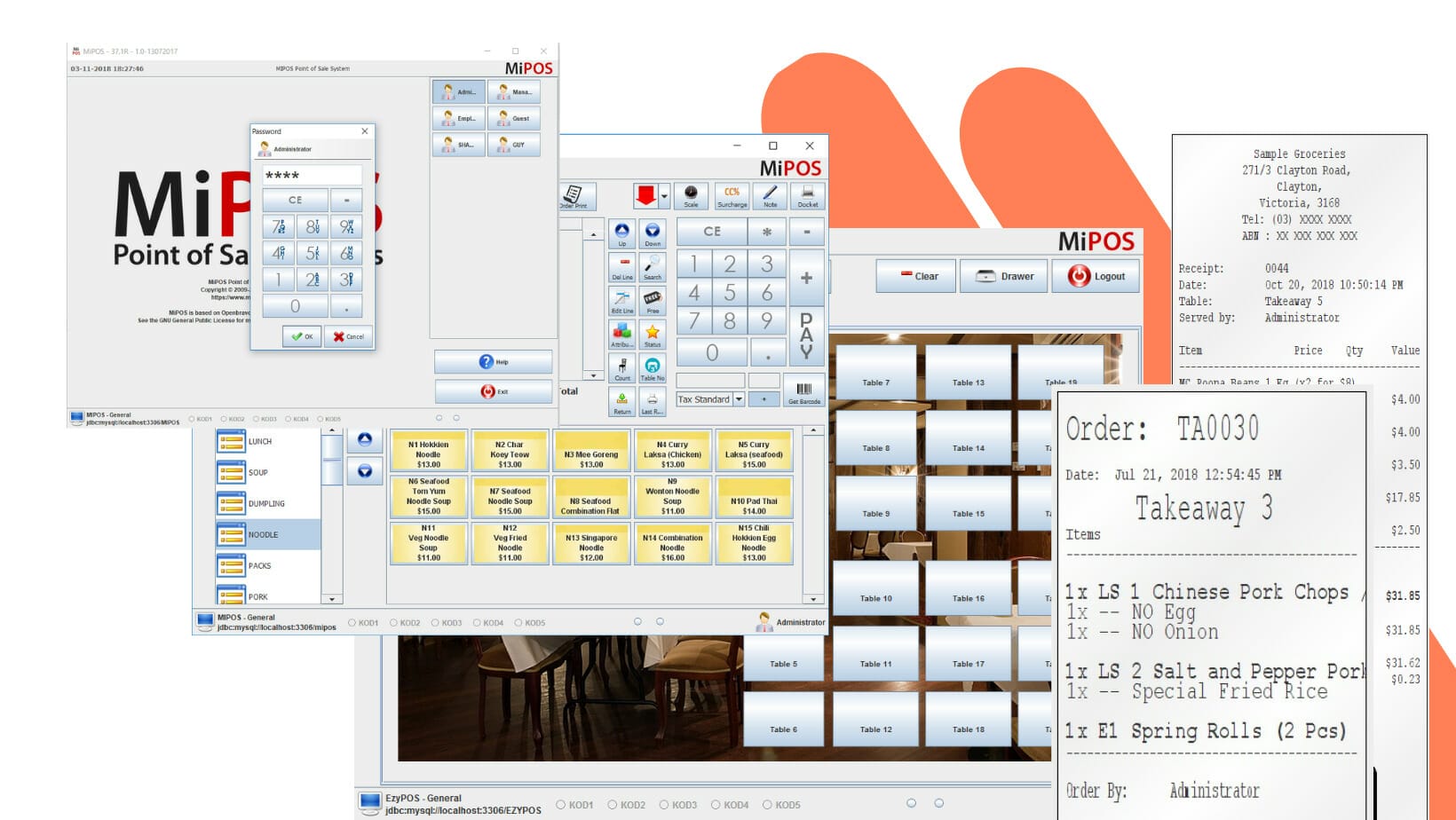Open the LUNCH category
The width and height of the screenshot is (1456, 820).
pyautogui.click(x=267, y=441)
